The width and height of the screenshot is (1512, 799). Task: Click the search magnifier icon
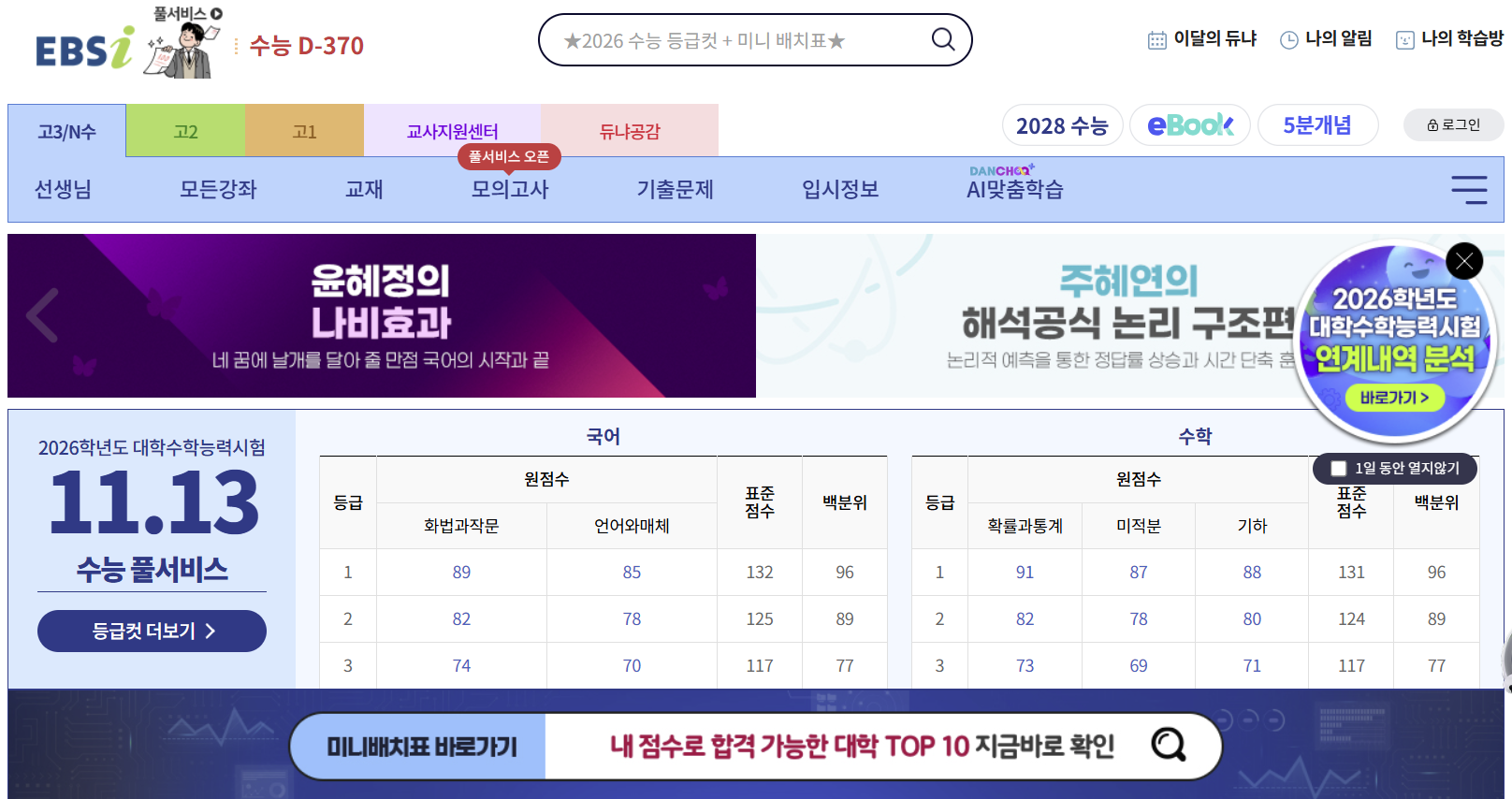943,39
